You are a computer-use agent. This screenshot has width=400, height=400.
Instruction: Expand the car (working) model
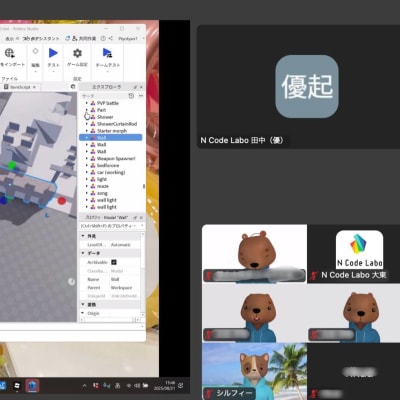[87, 172]
